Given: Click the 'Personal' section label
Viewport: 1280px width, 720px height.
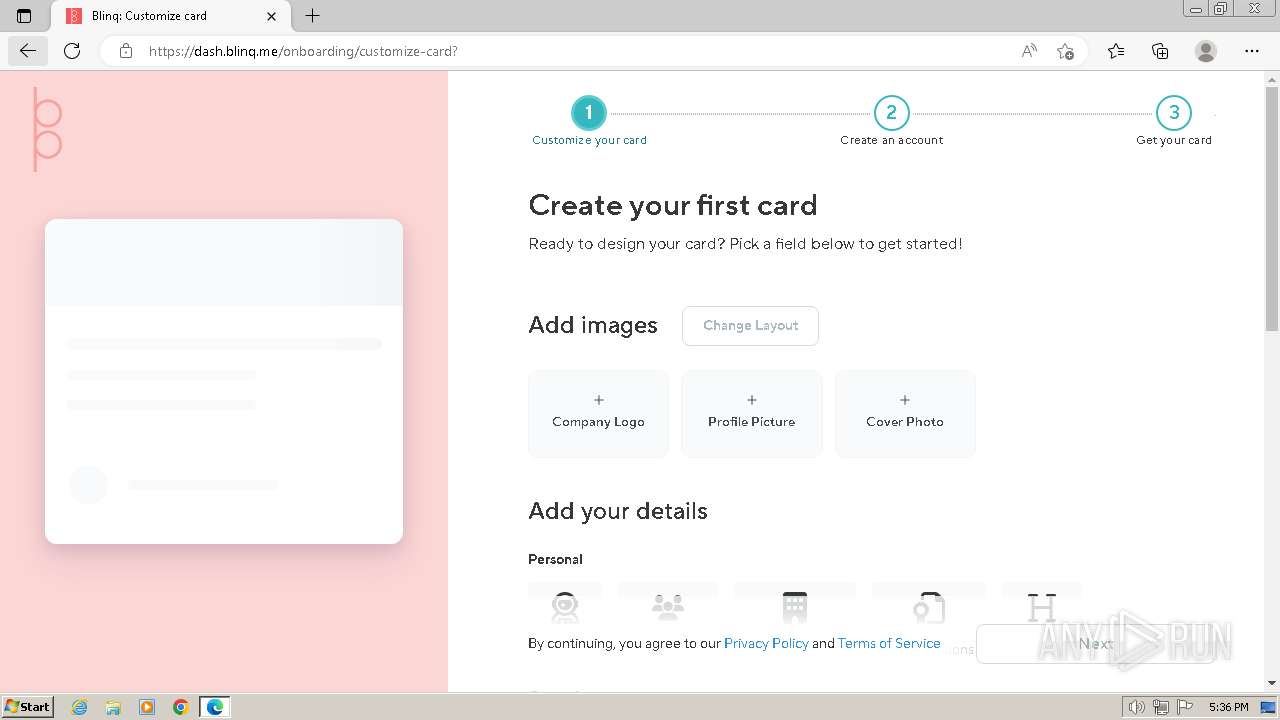Looking at the screenshot, I should point(555,559).
